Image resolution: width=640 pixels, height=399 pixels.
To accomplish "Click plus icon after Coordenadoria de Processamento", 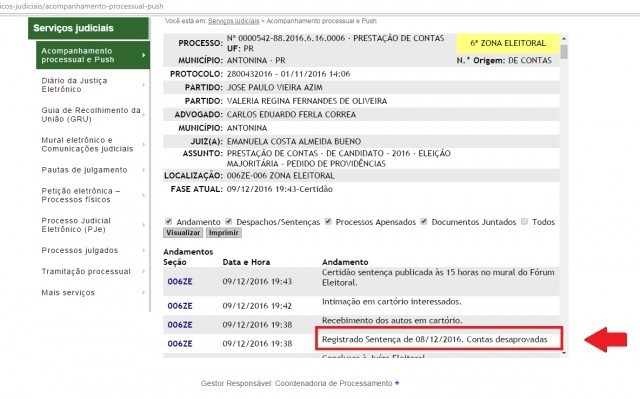I will (397, 383).
